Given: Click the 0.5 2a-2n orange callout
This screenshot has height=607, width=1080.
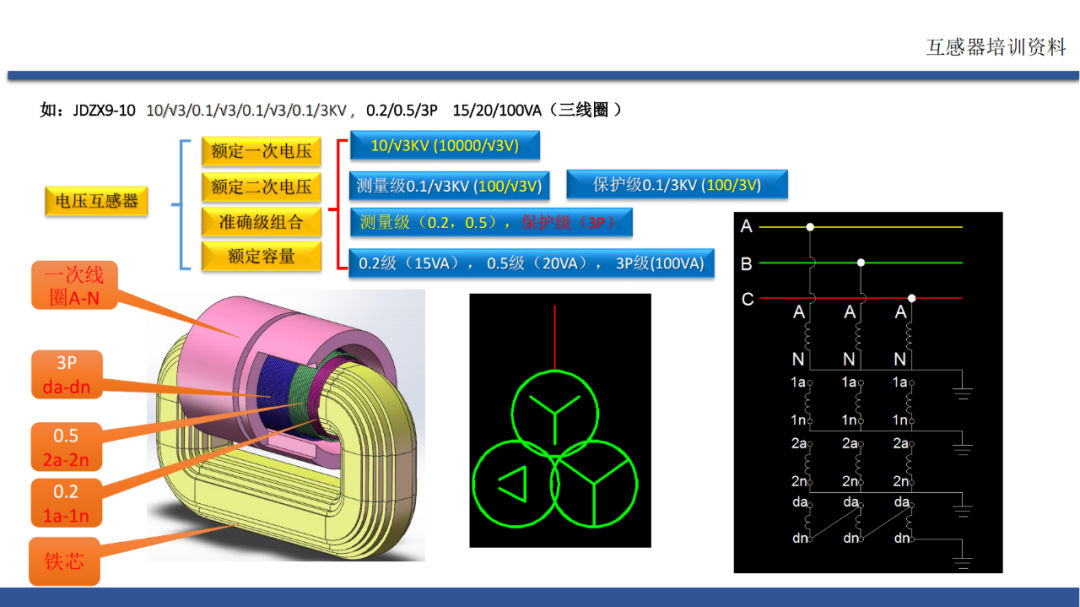Looking at the screenshot, I should tap(66, 446).
